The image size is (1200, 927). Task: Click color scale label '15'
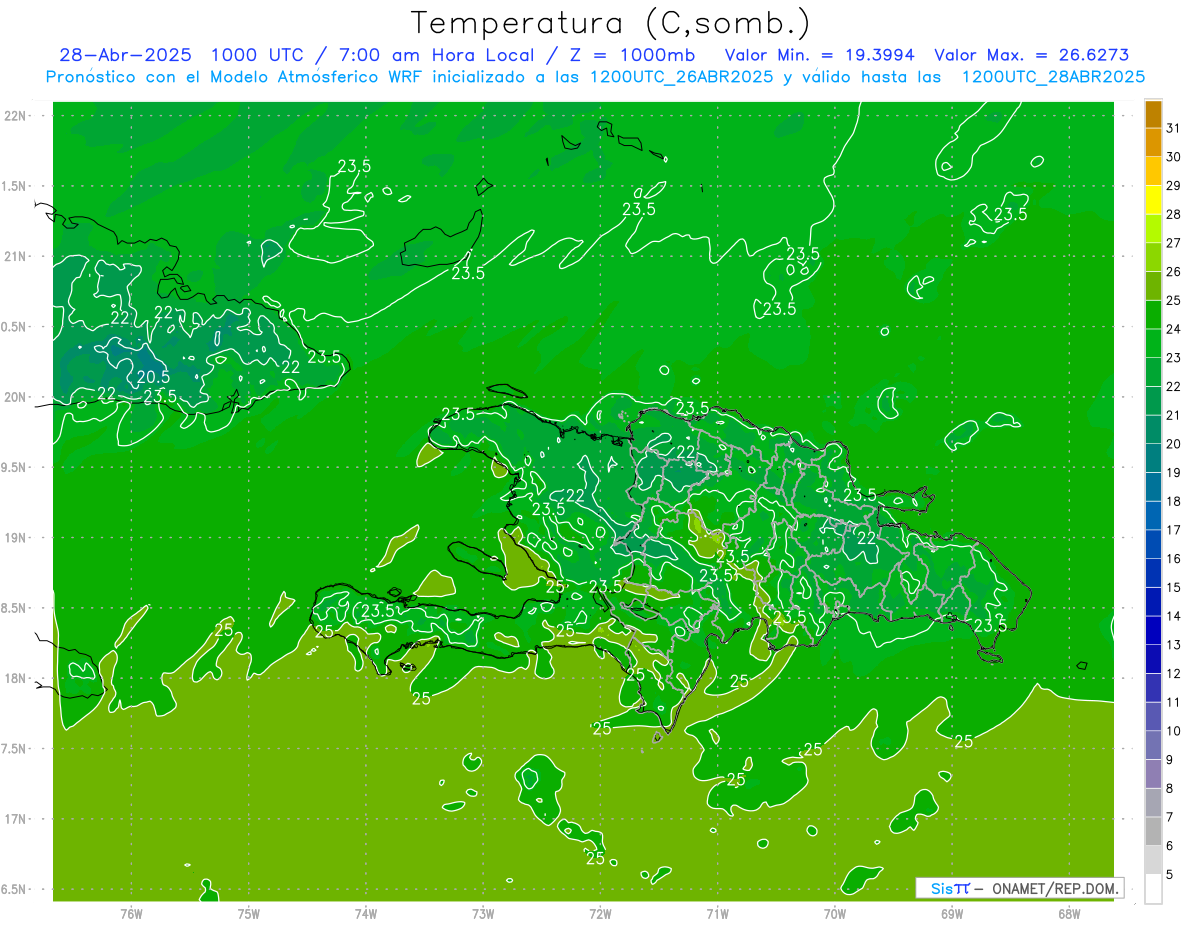pyautogui.click(x=1174, y=588)
